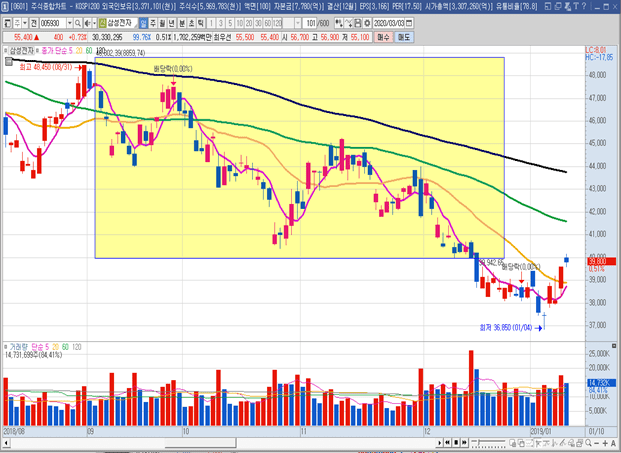Open the bar count dropdown before 101/600
Viewport: 621px width, 453px height.
click(296, 22)
